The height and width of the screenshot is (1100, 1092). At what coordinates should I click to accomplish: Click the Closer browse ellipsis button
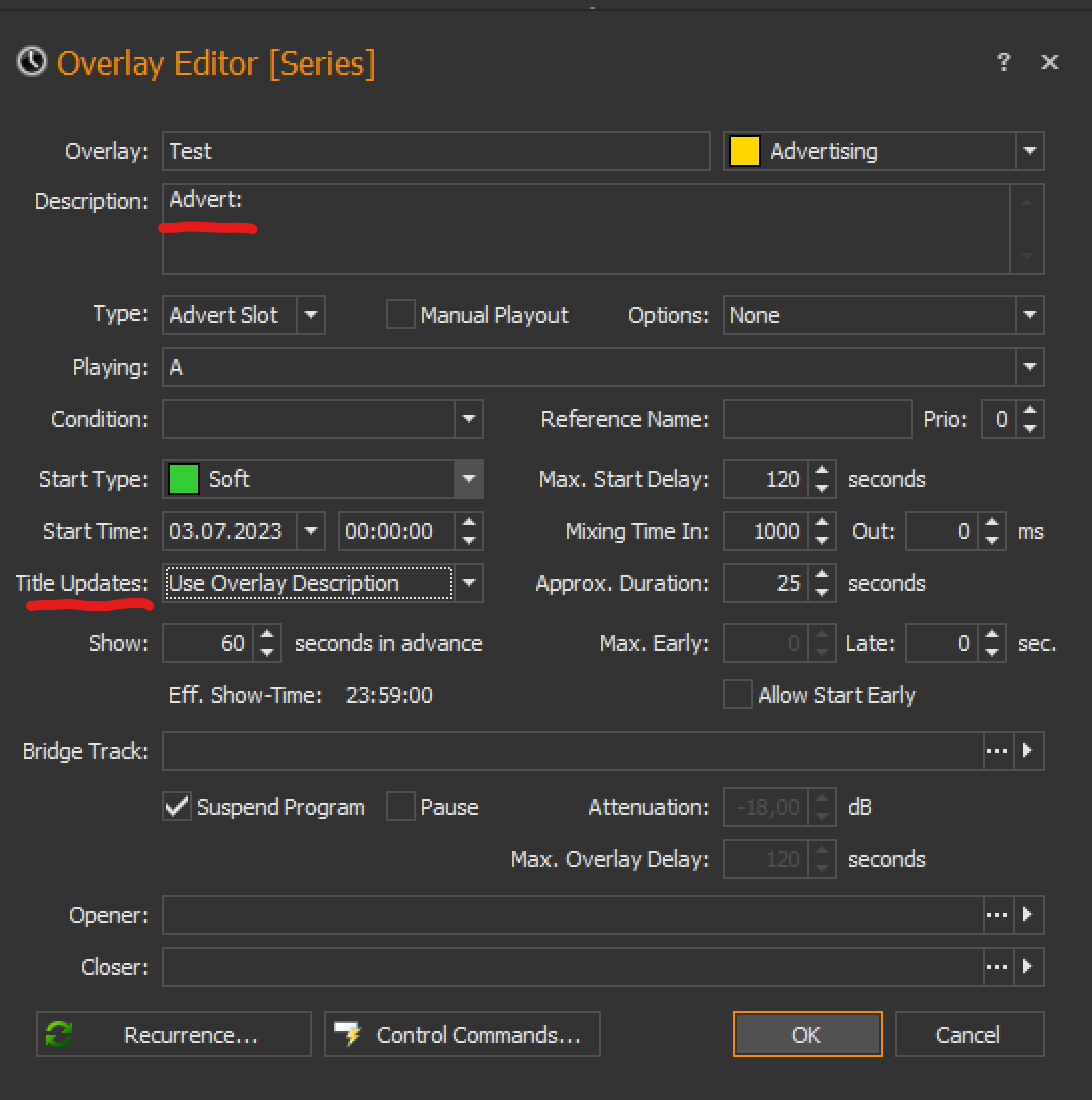click(x=997, y=967)
